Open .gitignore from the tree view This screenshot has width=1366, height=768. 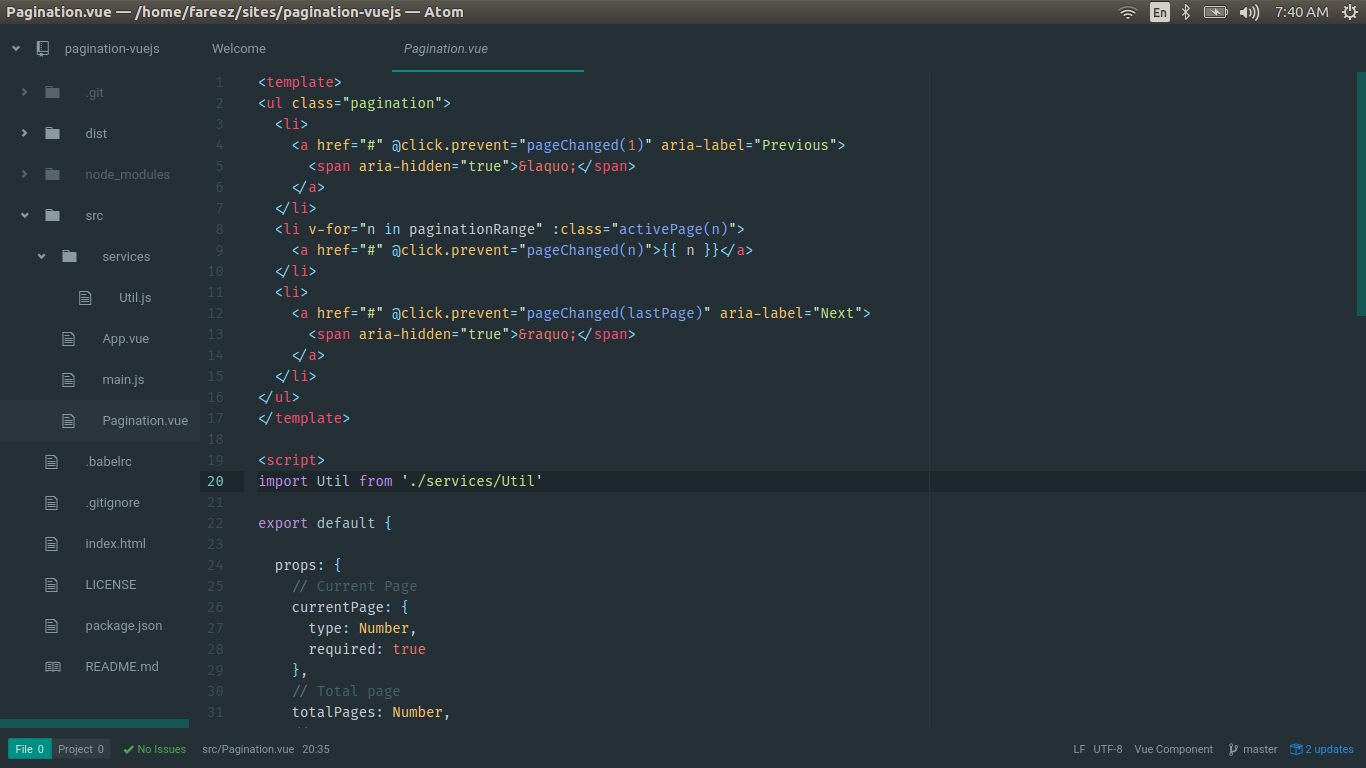tap(113, 502)
